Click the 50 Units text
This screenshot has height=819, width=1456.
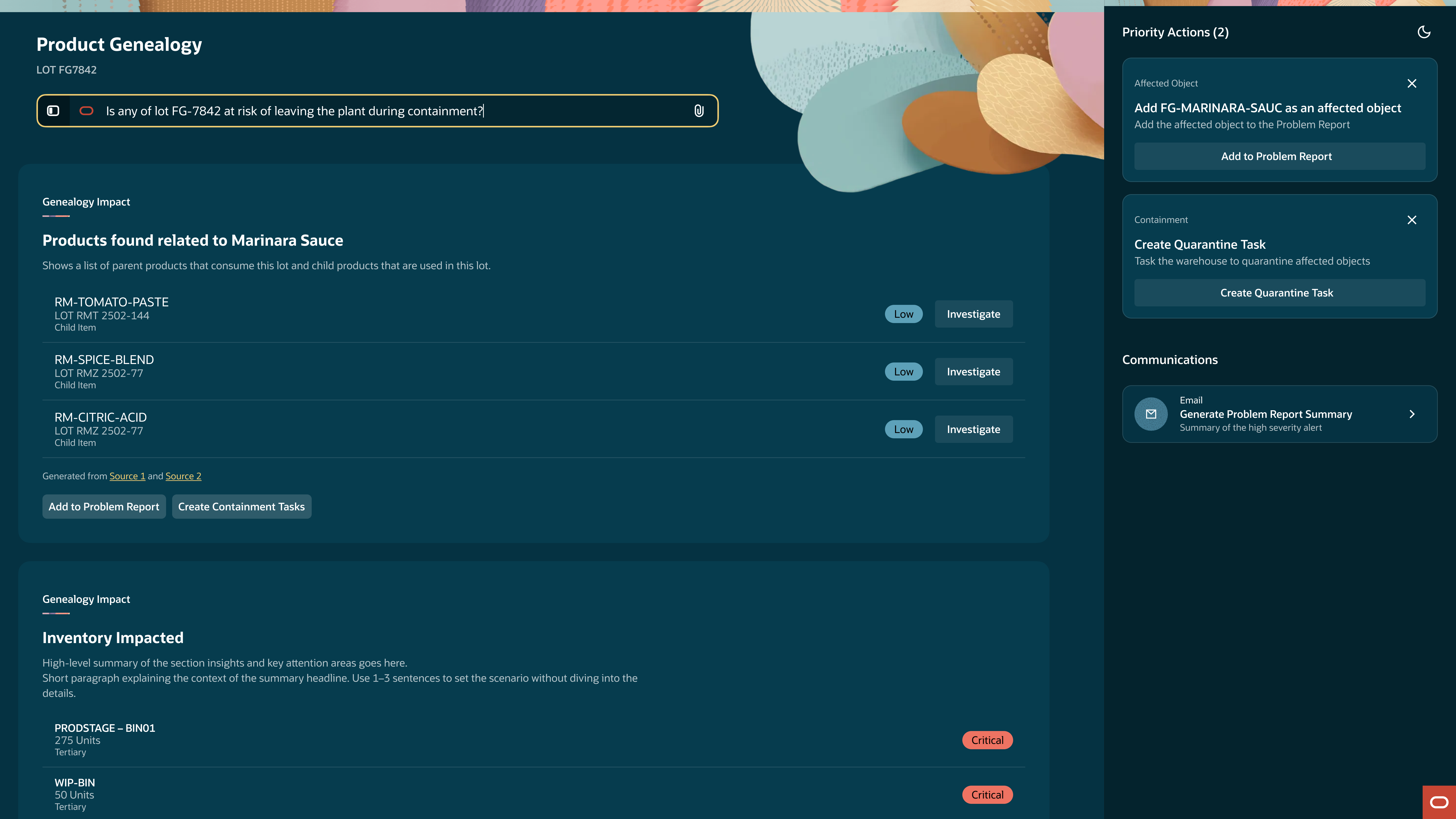(74, 795)
